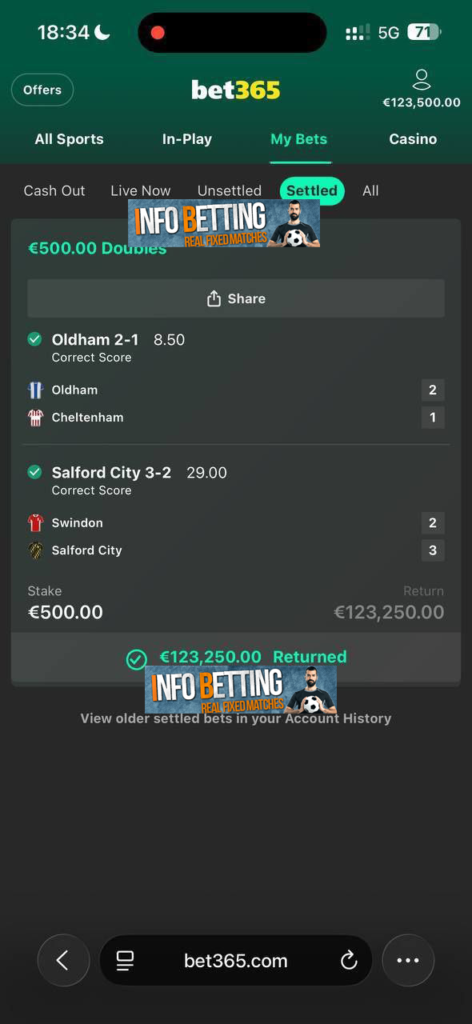Tap the Cheltenham team kit icon

point(35,418)
